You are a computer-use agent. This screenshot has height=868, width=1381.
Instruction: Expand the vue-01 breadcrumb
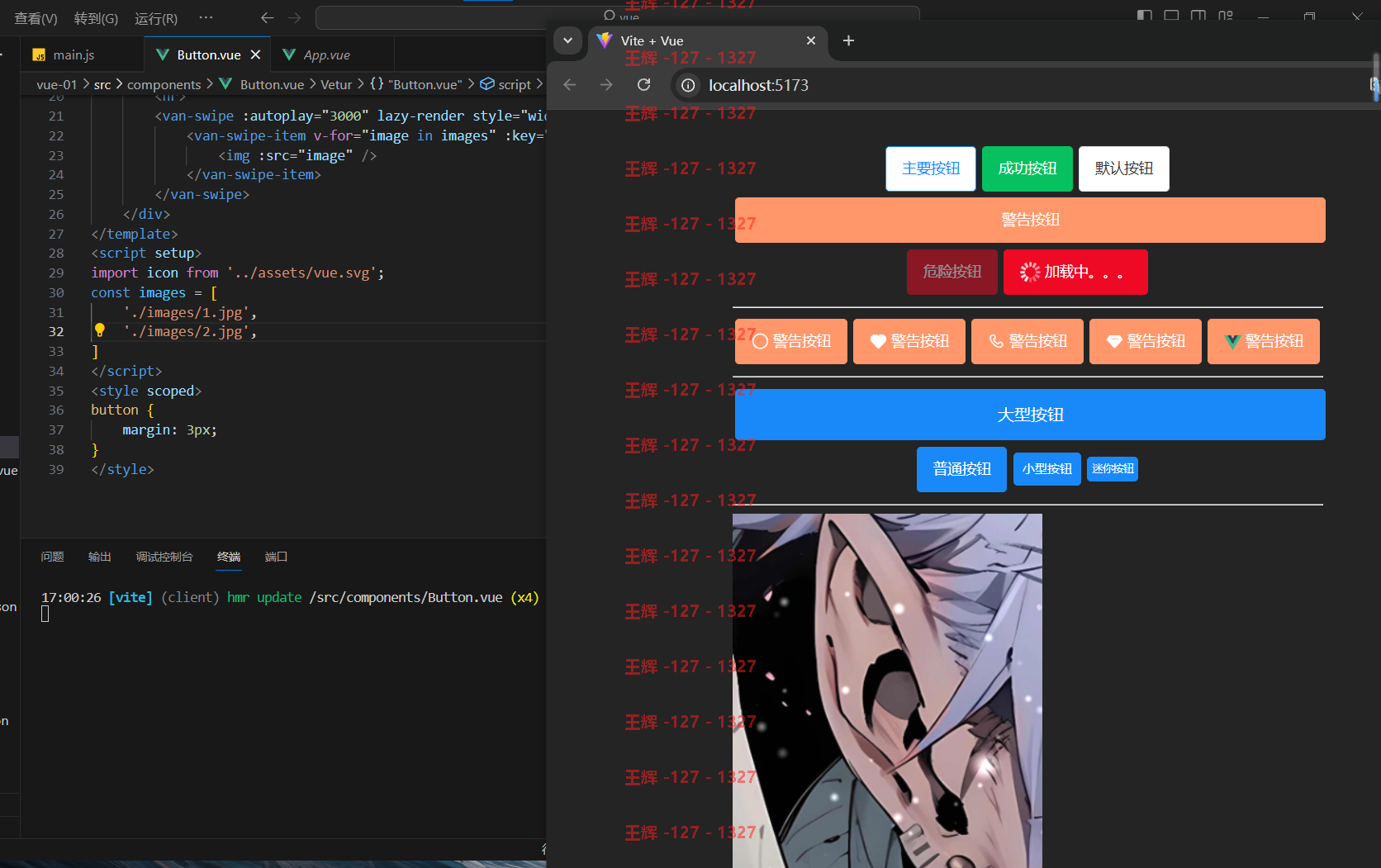pos(56,84)
